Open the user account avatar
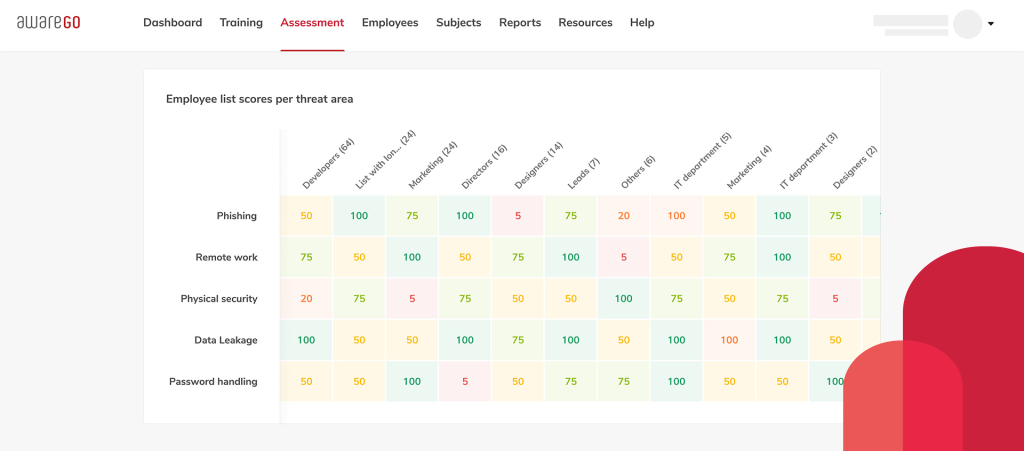The image size is (1024, 451). 967,24
